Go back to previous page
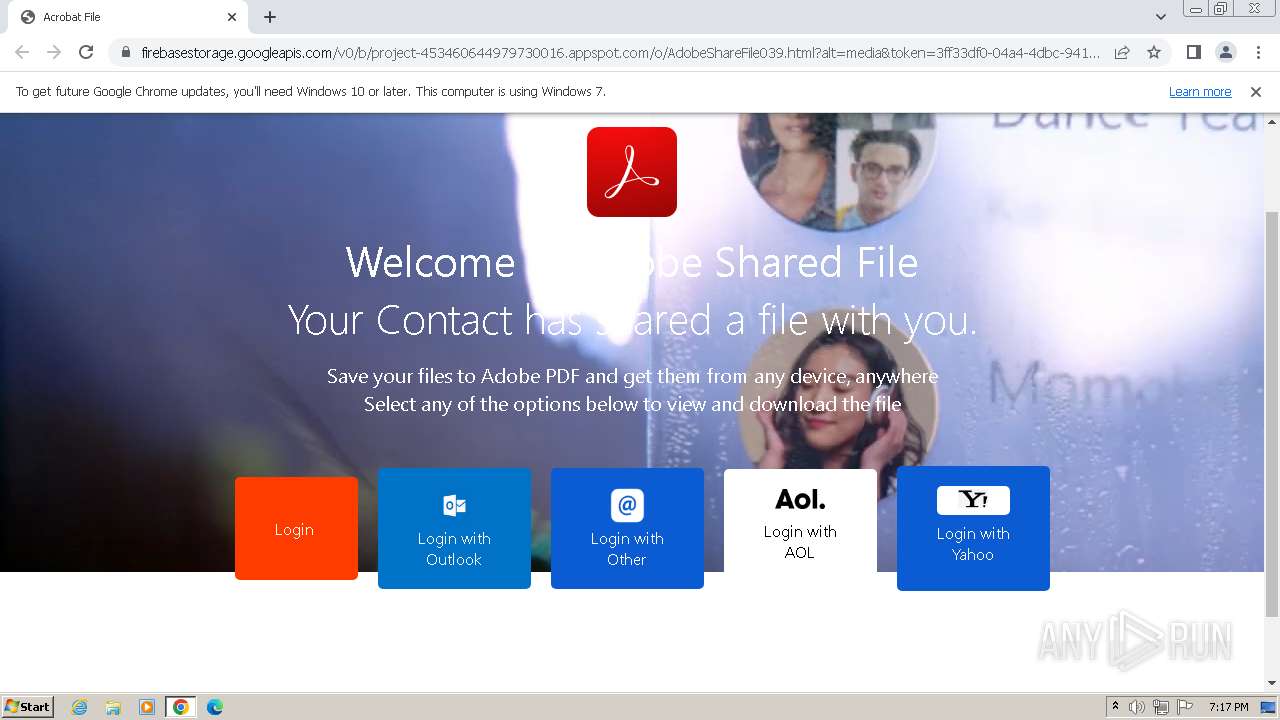 [22, 52]
